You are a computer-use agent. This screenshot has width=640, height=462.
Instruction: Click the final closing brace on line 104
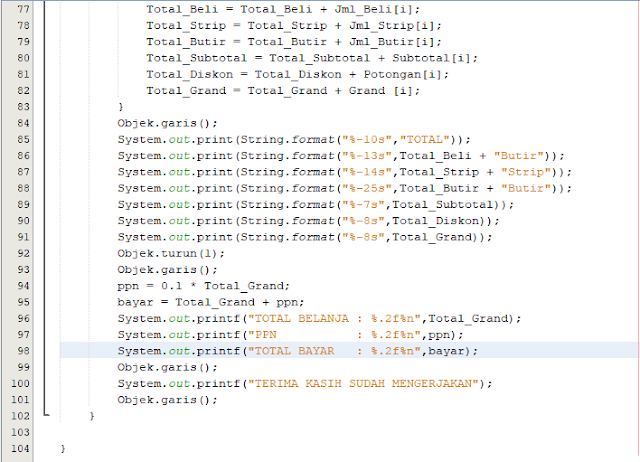(x=63, y=449)
